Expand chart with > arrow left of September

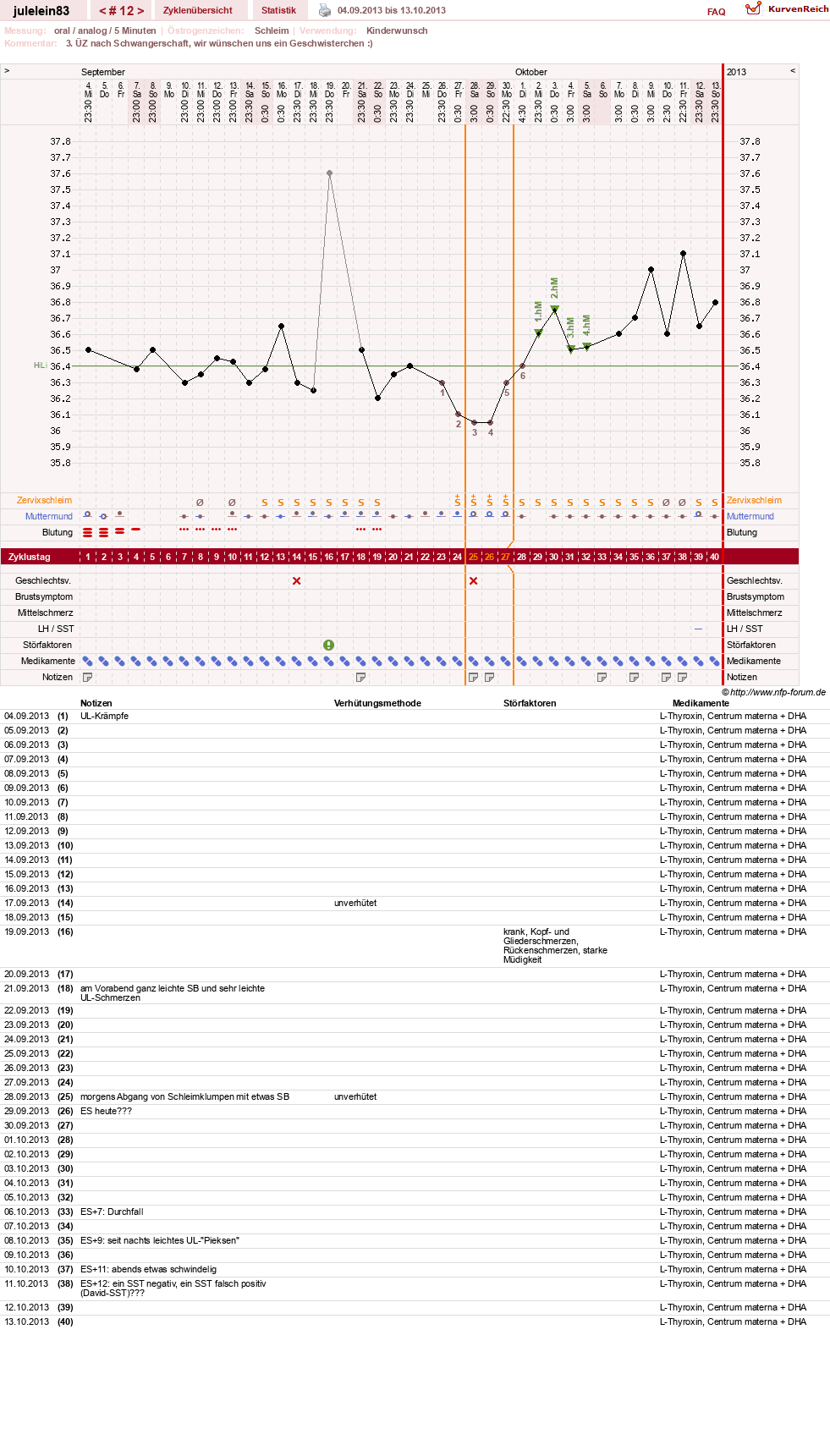[x=7, y=71]
